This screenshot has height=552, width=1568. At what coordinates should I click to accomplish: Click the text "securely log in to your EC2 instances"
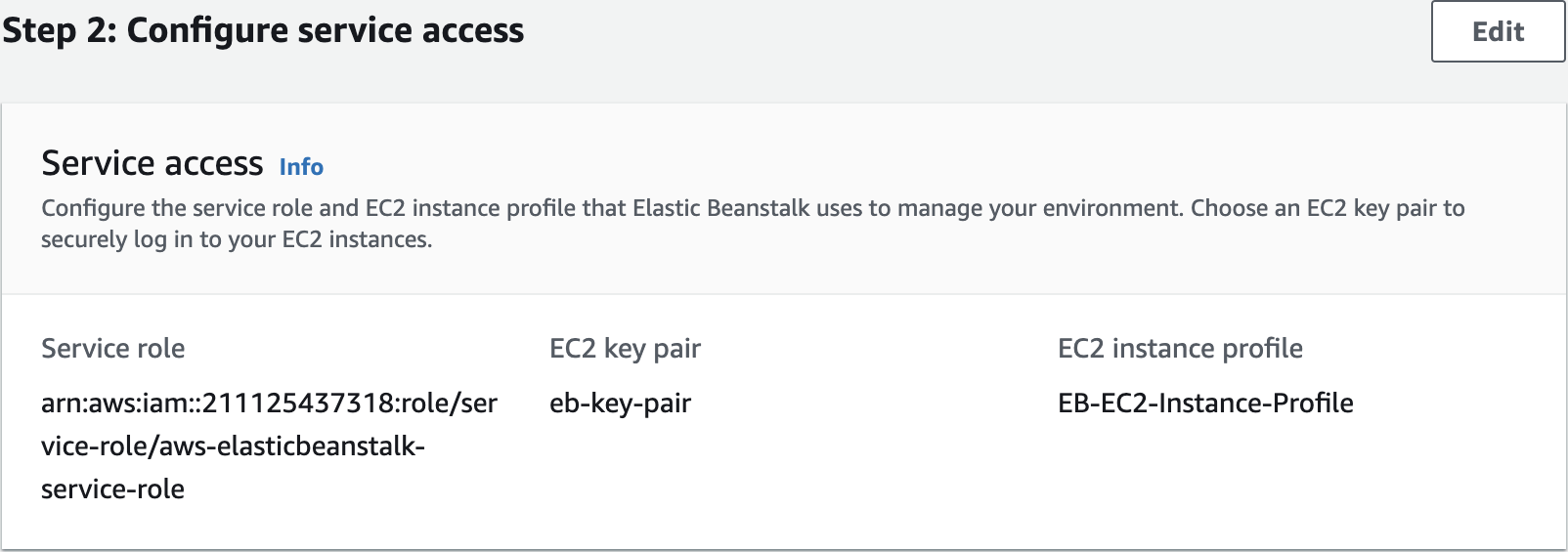coord(236,239)
